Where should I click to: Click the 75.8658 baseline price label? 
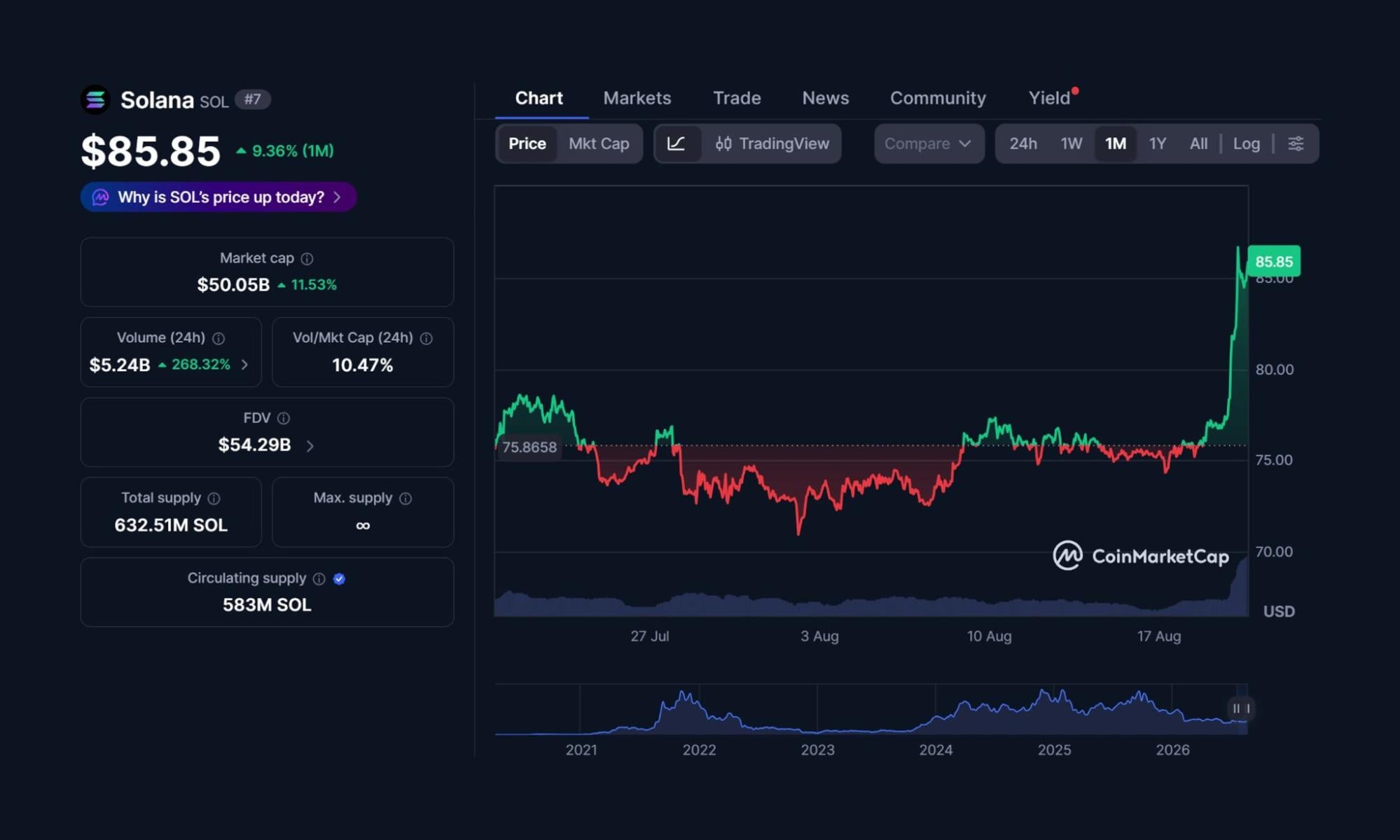tap(529, 447)
